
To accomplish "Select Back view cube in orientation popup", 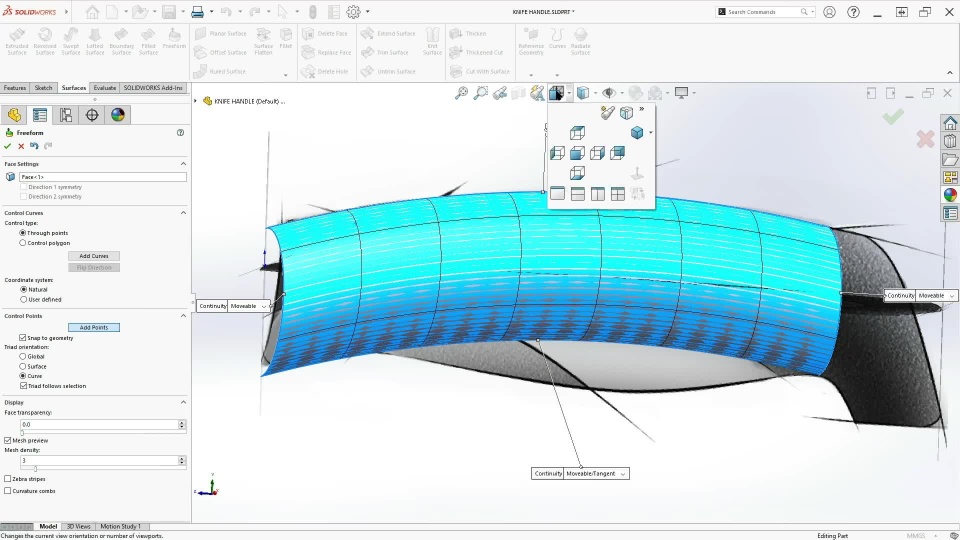I will pos(617,153).
